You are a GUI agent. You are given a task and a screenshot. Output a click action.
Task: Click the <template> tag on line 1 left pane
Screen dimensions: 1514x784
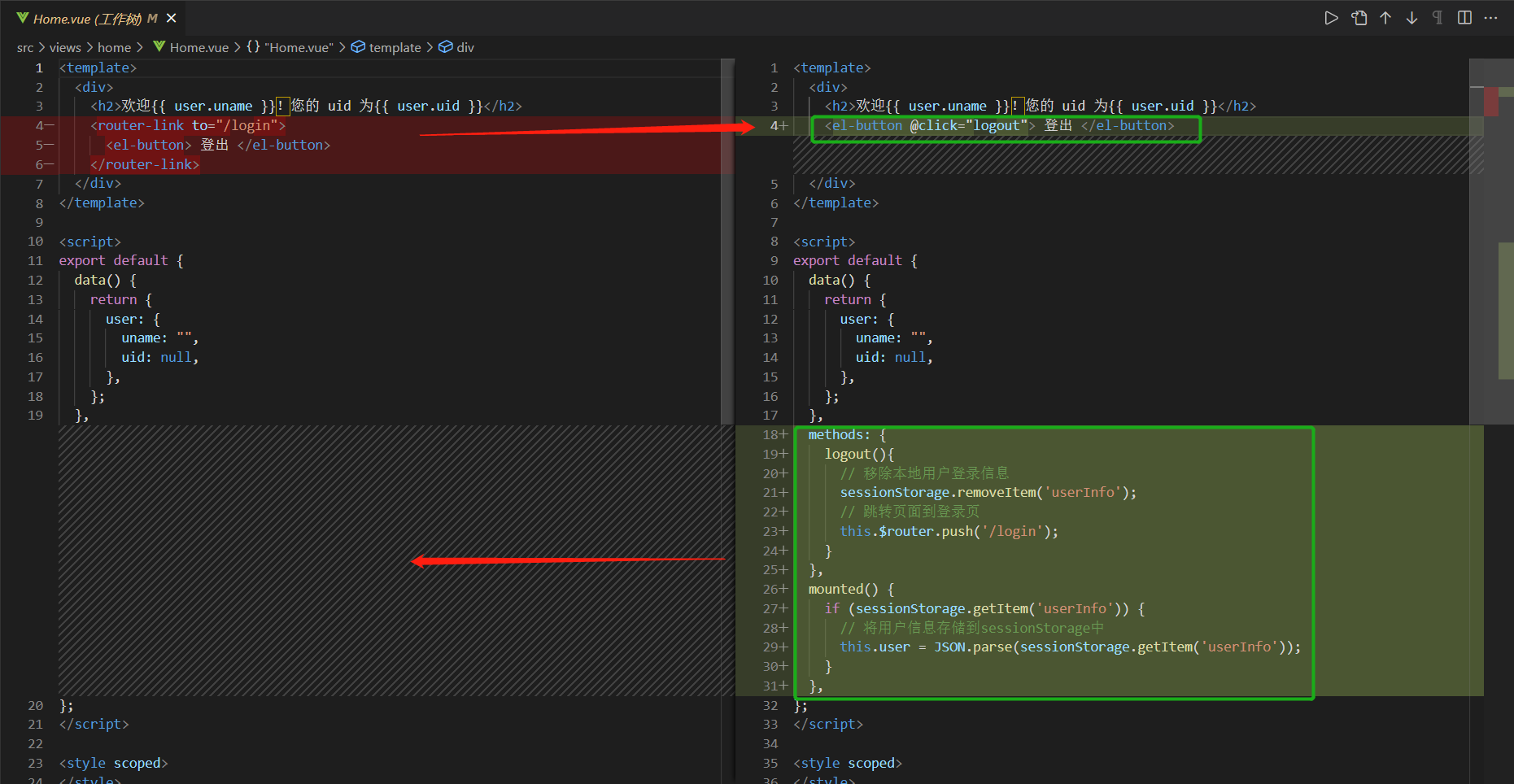(98, 68)
